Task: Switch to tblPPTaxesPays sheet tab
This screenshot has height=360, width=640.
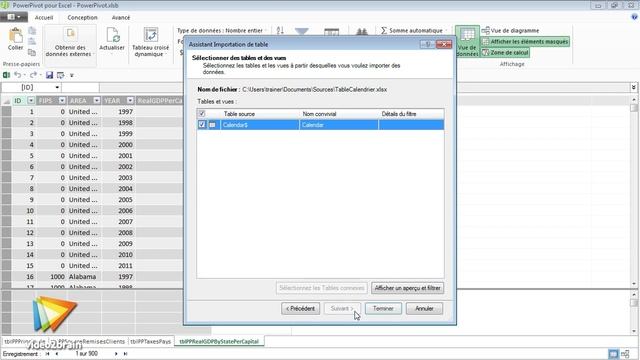Action: tap(151, 341)
